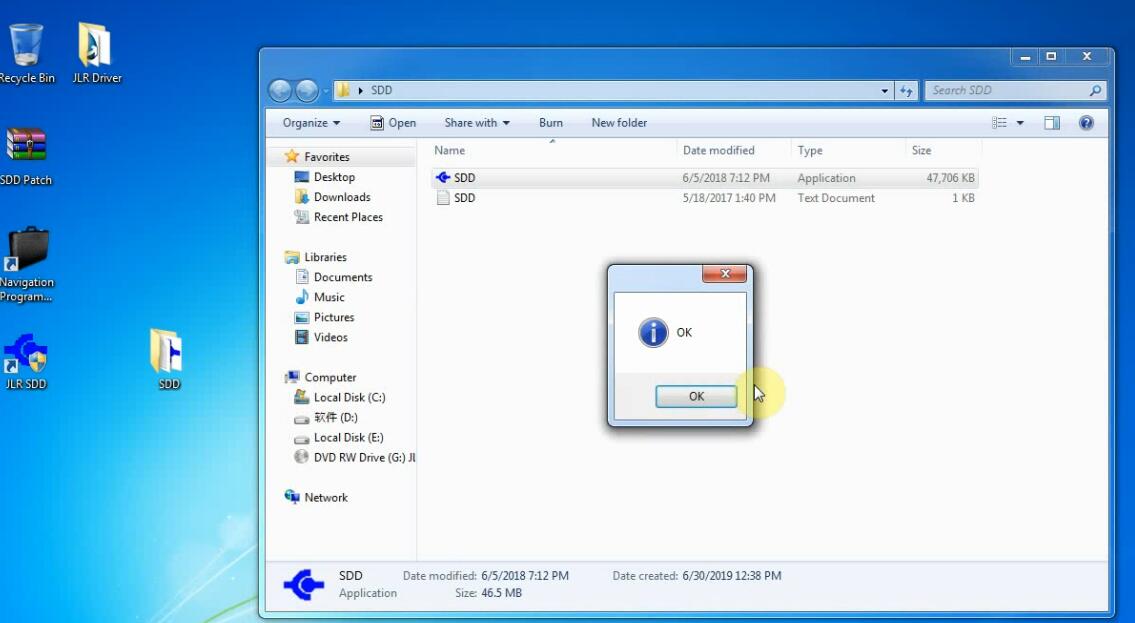The height and width of the screenshot is (623, 1135).
Task: Click the Local Disk (C:) drive icon
Action: coord(302,397)
